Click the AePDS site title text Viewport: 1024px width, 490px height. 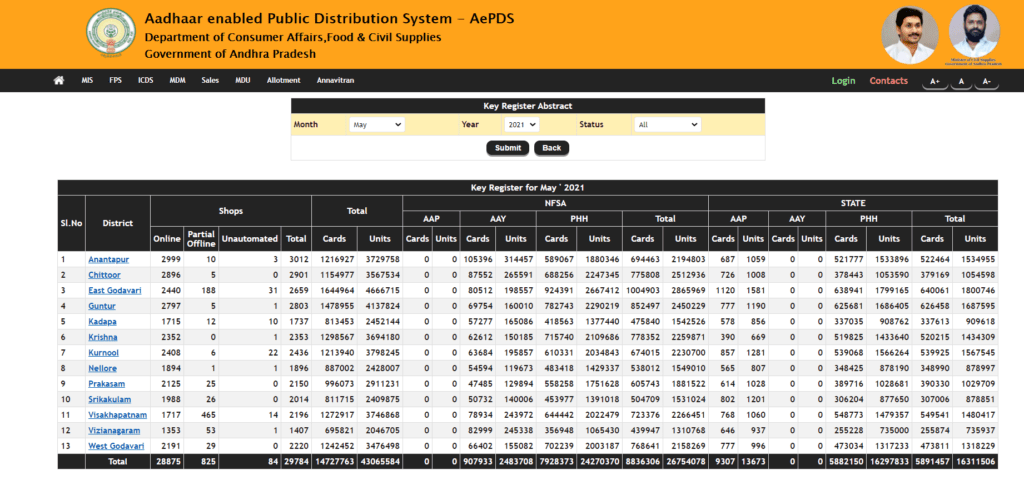329,18
